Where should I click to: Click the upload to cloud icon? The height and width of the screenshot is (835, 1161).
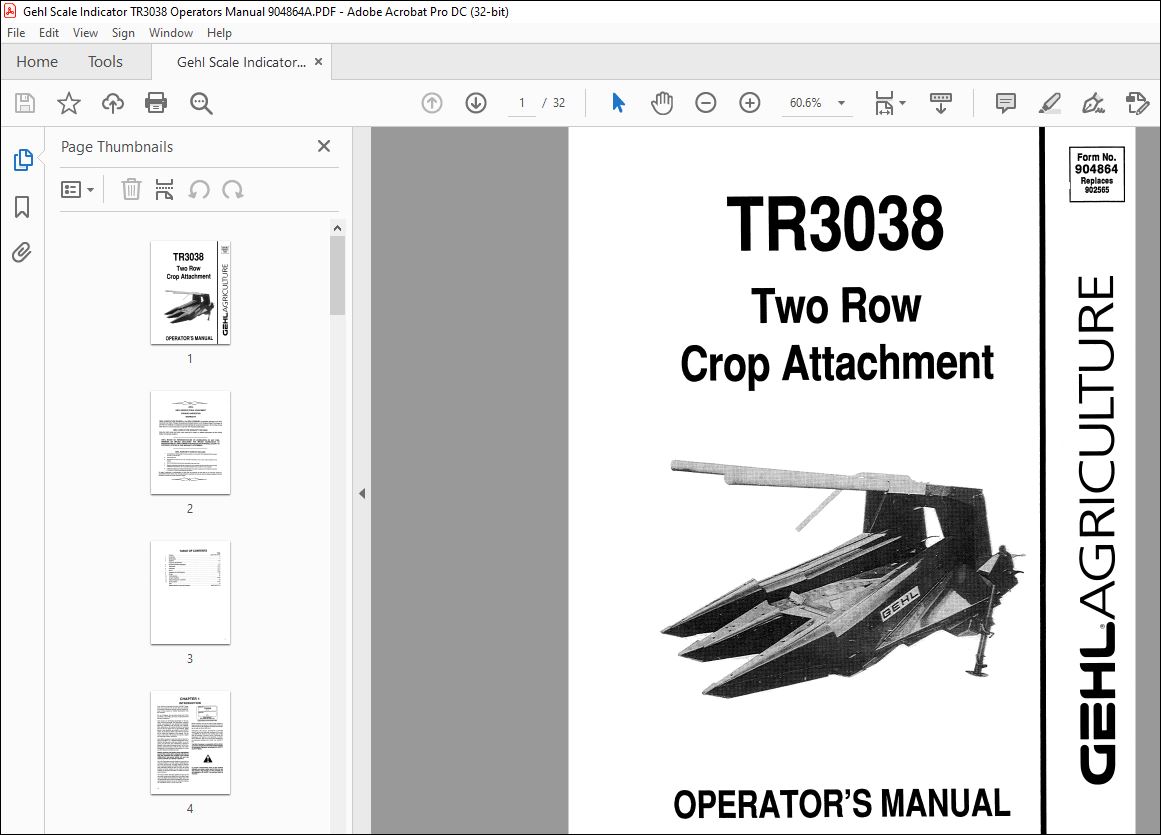point(113,103)
